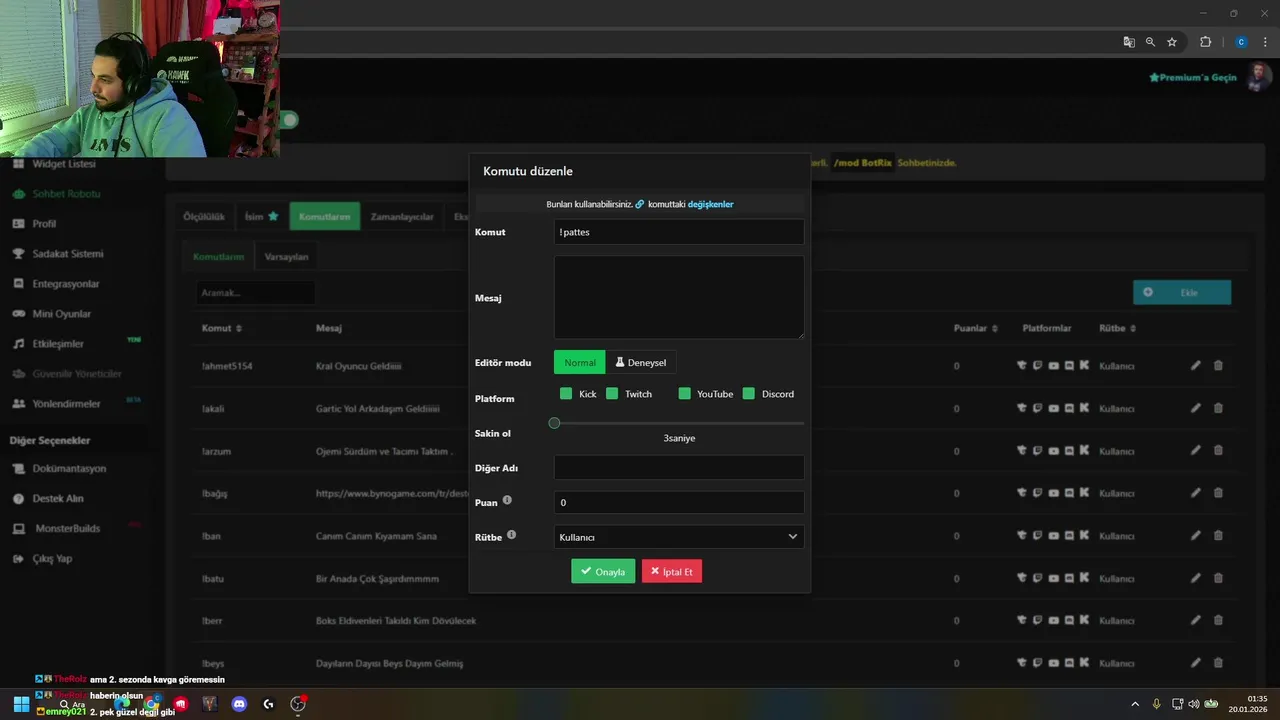
Task: Bookmark this page with star icon
Action: tap(1172, 42)
